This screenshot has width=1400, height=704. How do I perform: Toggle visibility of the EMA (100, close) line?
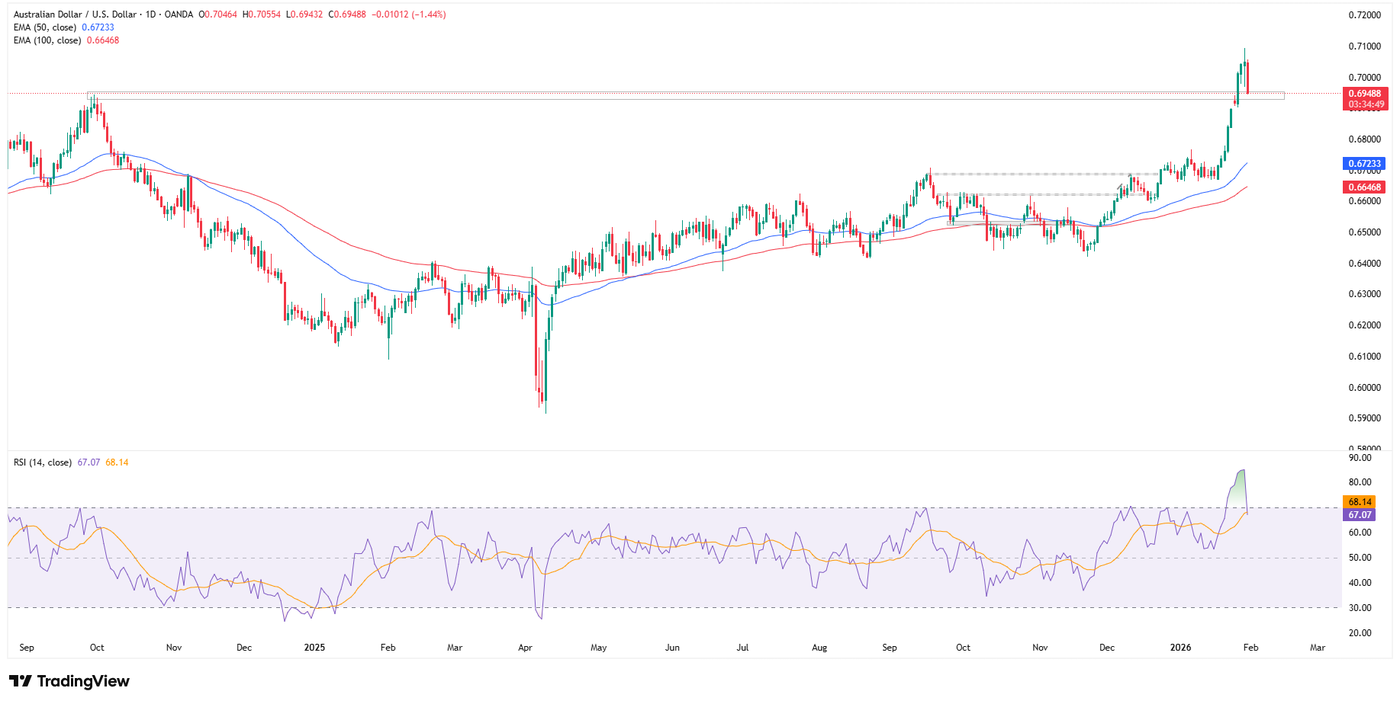click(x=48, y=41)
